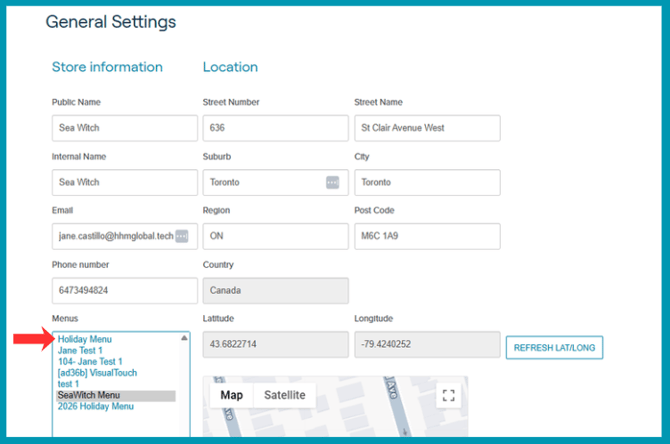Click the Longitude field
Image resolution: width=670 pixels, height=444 pixels.
[427, 344]
